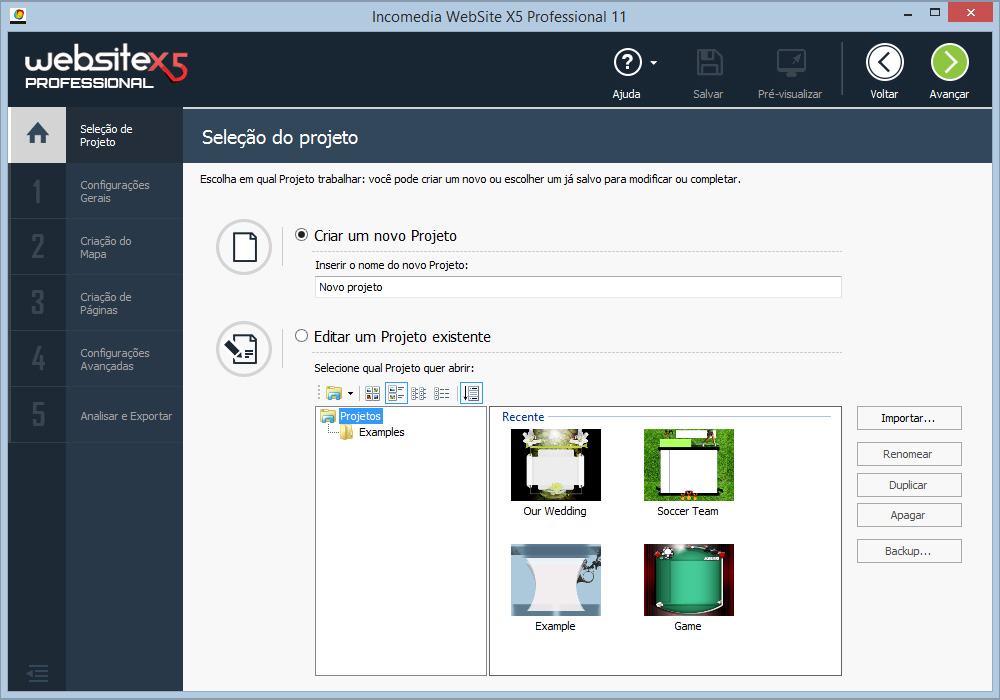The height and width of the screenshot is (700, 1000).
Task: Click the WebSite X5 Professional logo
Action: [106, 66]
